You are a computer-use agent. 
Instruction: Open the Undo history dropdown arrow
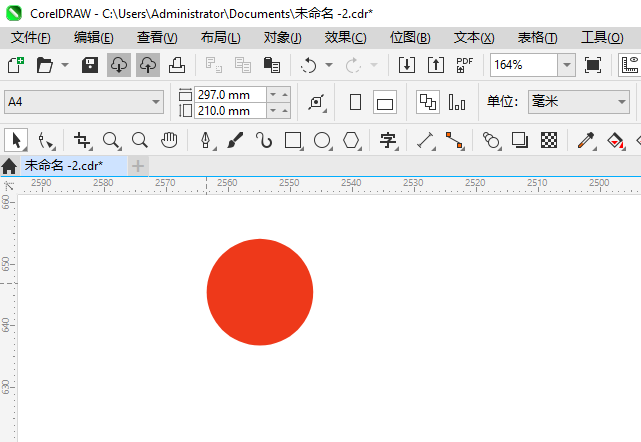329,65
